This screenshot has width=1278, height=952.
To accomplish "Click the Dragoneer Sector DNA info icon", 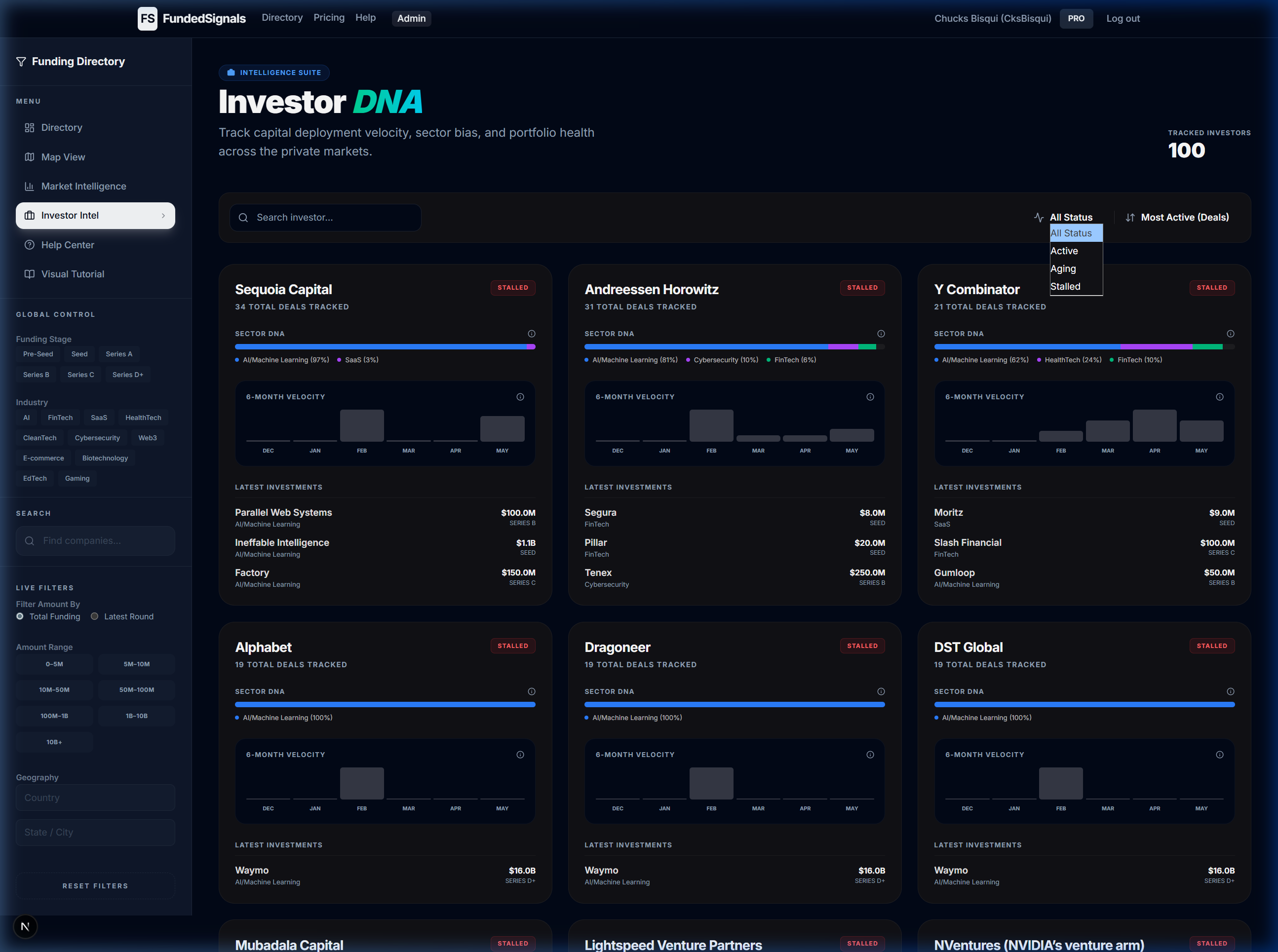I will pos(881,691).
